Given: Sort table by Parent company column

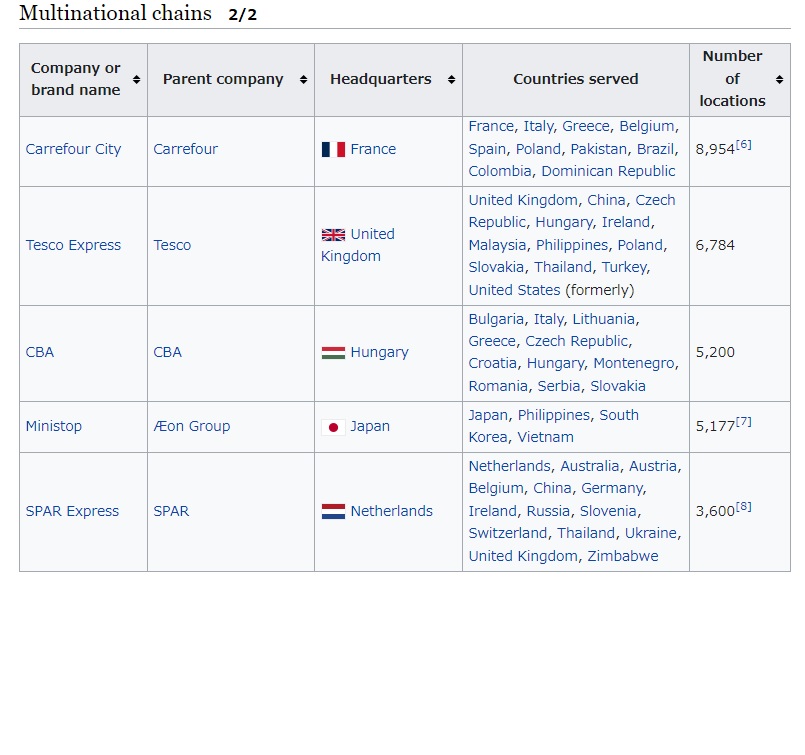Looking at the screenshot, I should 303,80.
